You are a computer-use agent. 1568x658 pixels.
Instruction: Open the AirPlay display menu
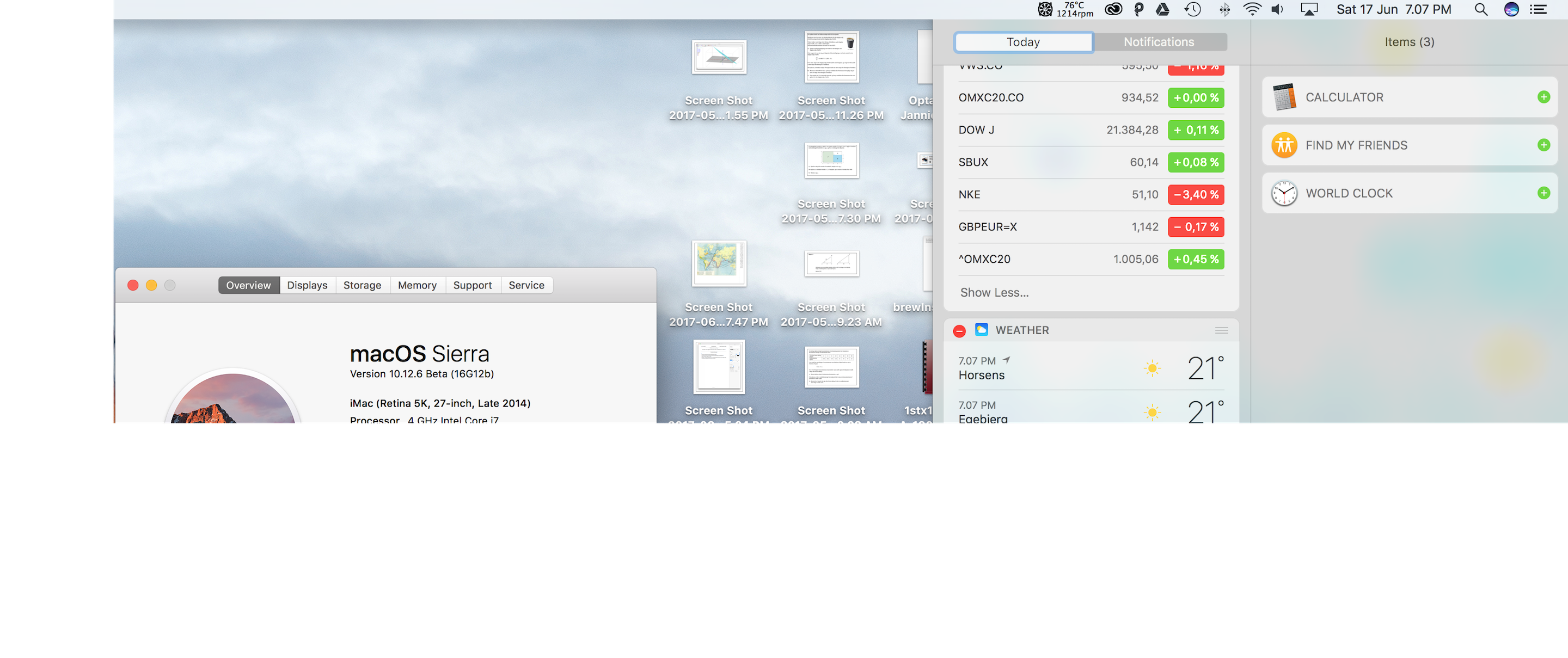pos(1309,9)
